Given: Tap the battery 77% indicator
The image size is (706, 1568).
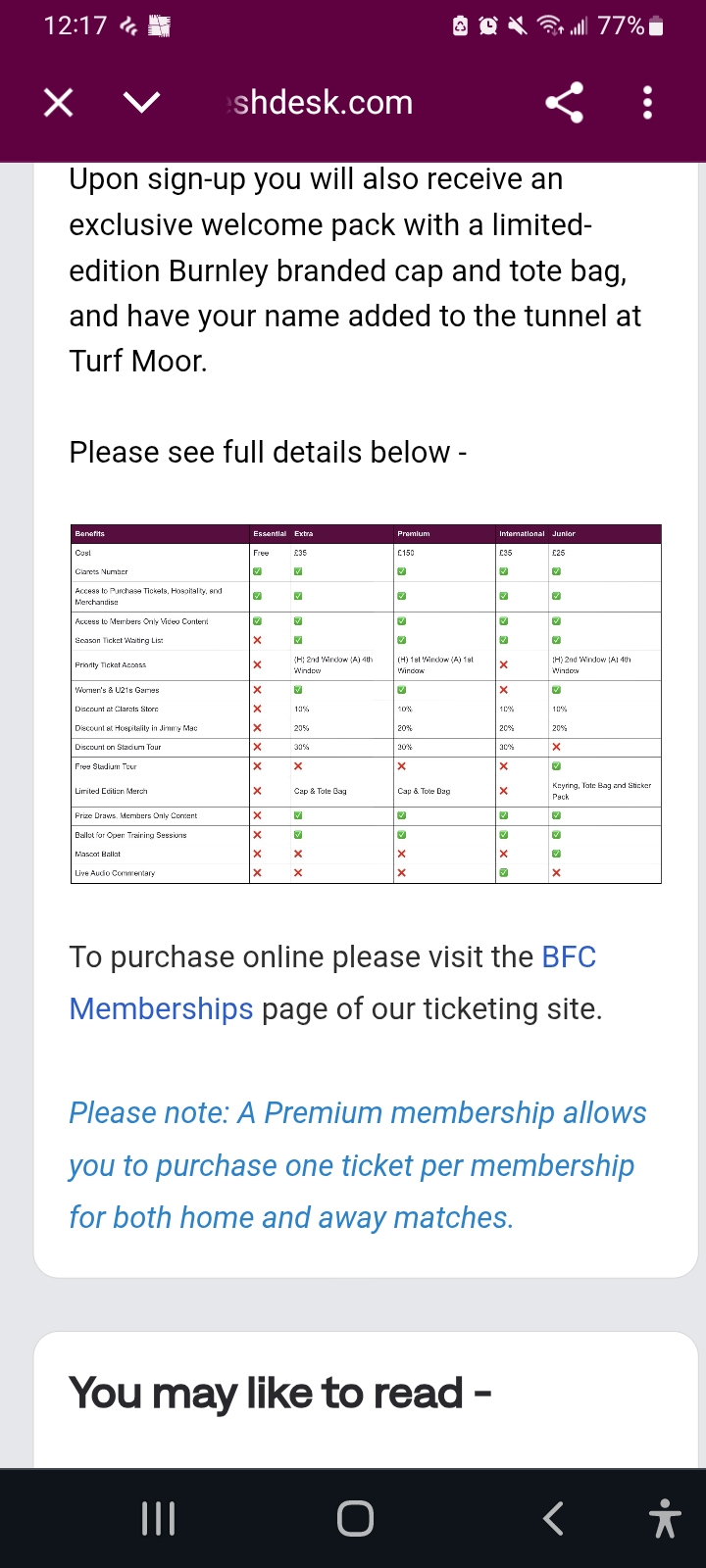Looking at the screenshot, I should [x=630, y=26].
